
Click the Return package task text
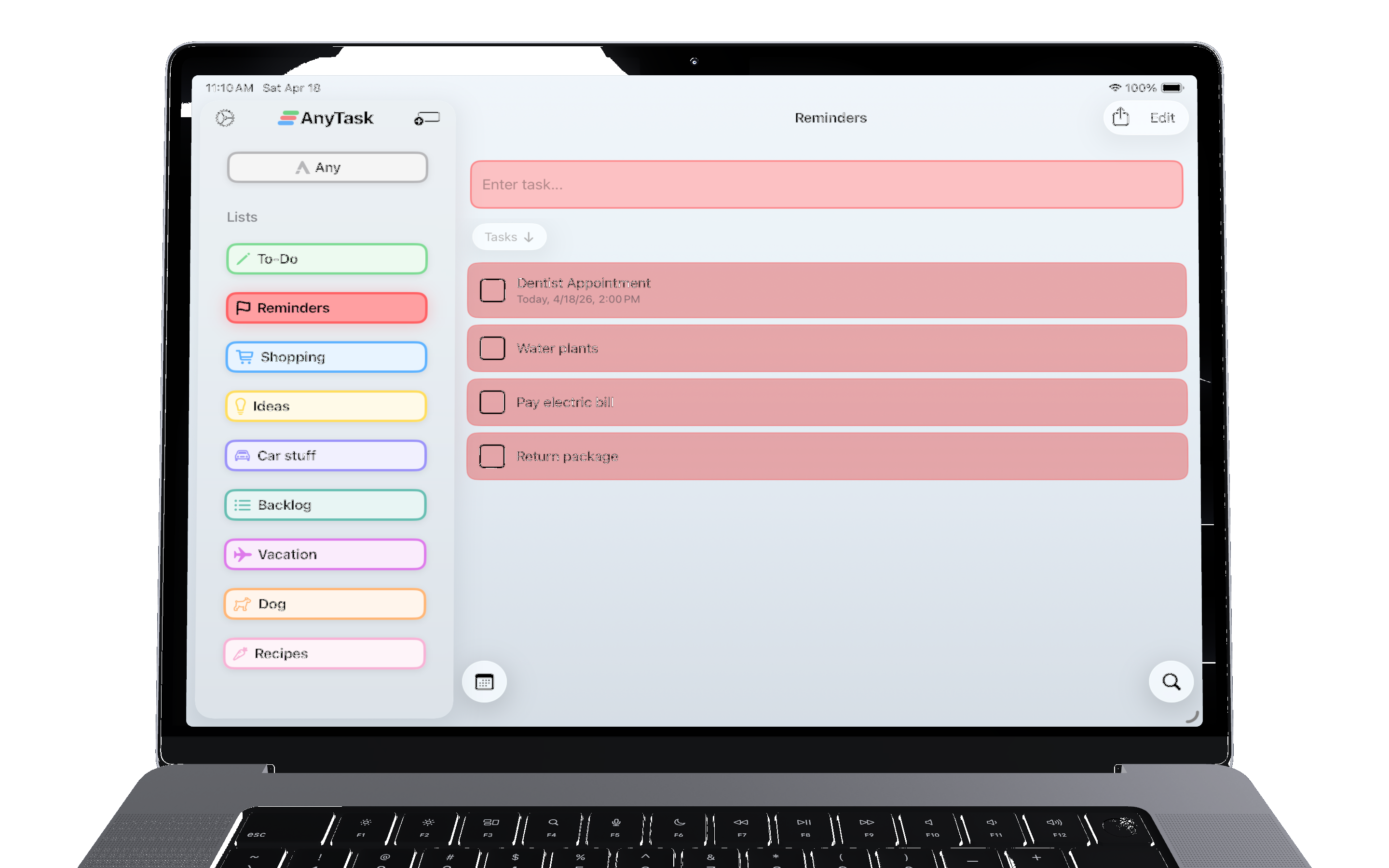pos(567,456)
